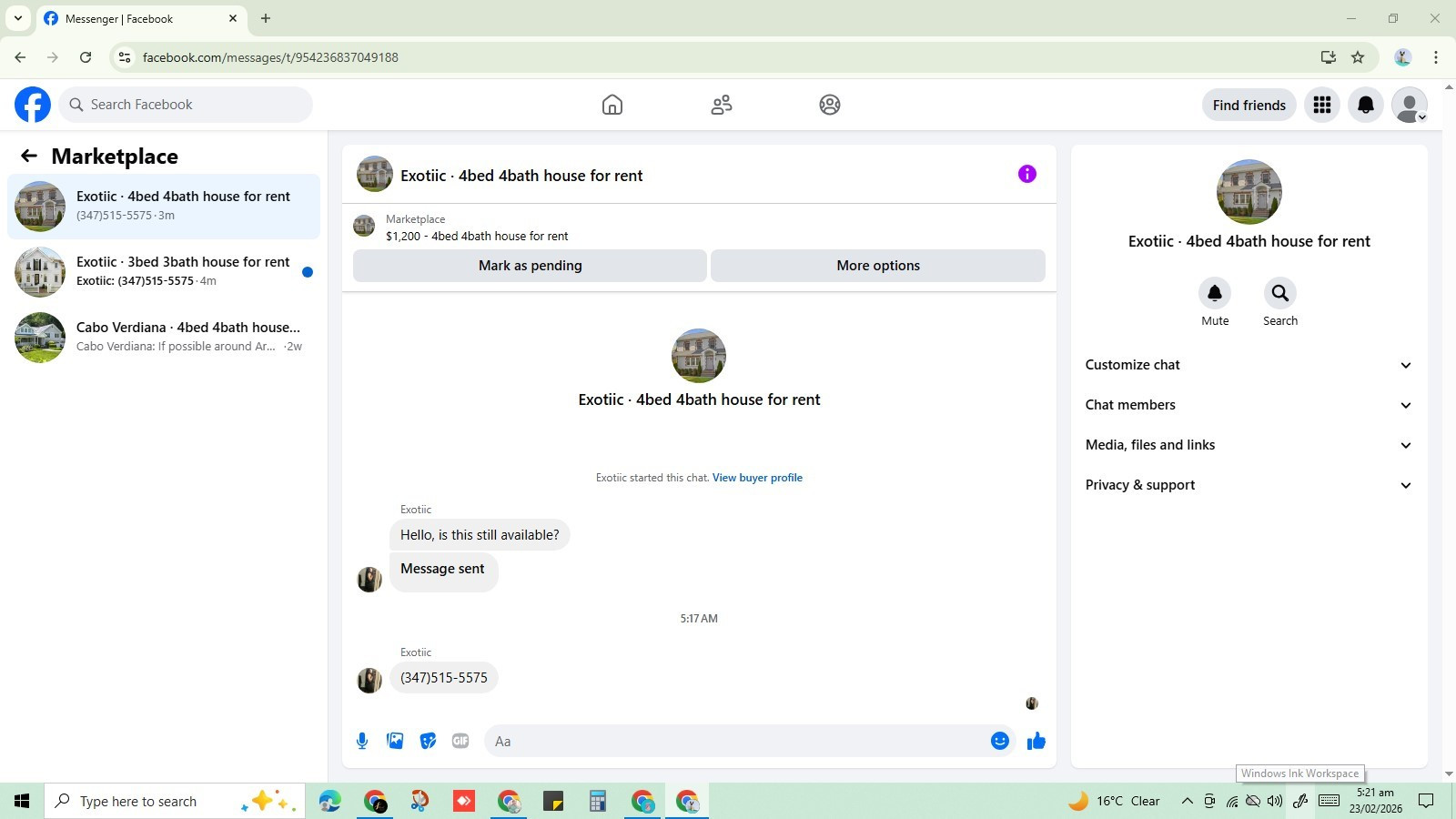1456x819 pixels.
Task: Click the large house photo in info panel
Action: pos(1249,192)
